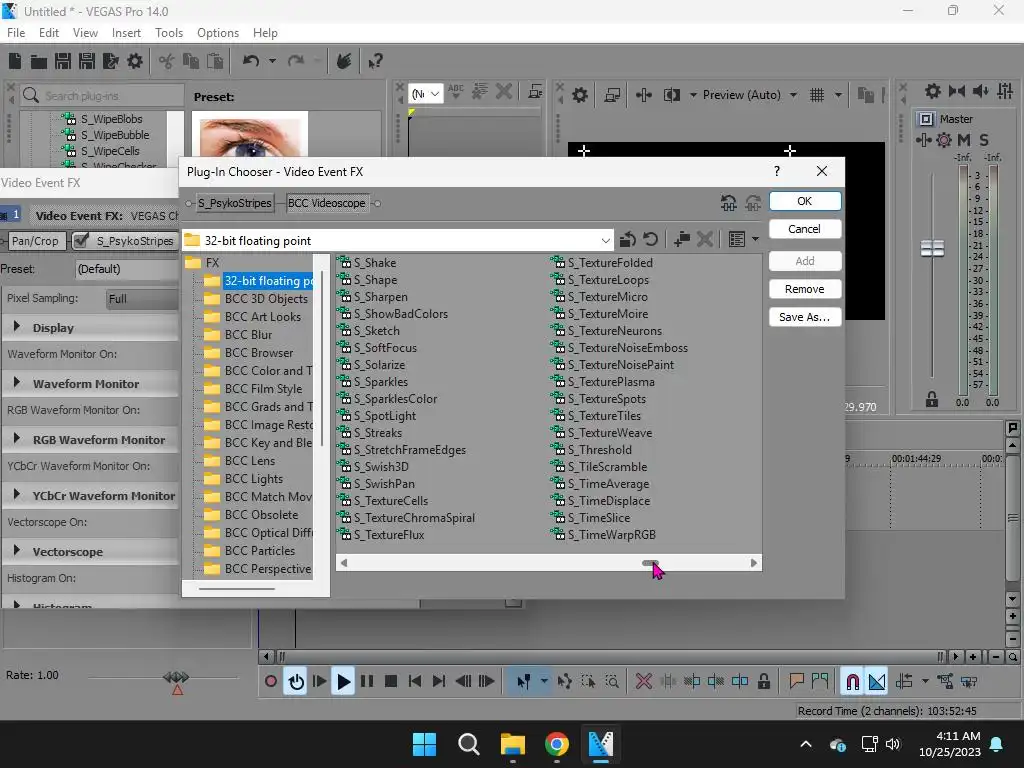This screenshot has height=768, width=1024.
Task: Toggle Master bus Mute M button
Action: pyautogui.click(x=964, y=140)
